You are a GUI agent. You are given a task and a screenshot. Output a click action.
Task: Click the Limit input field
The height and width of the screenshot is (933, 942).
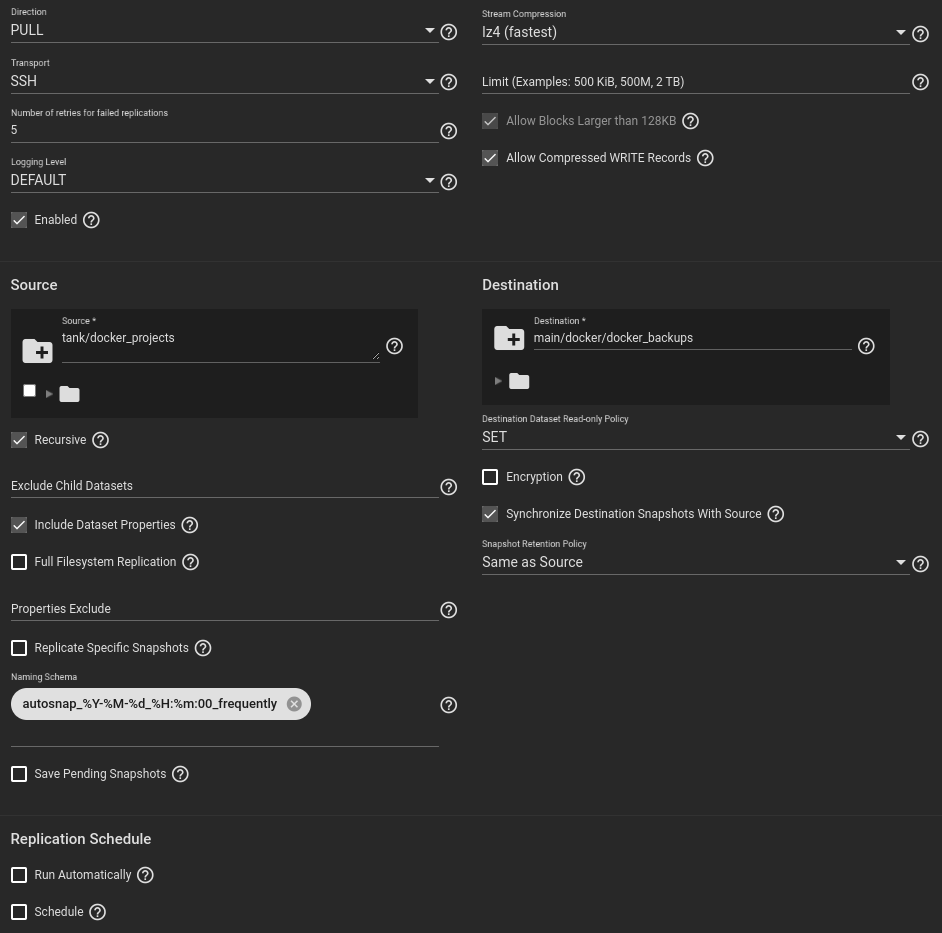coord(694,82)
